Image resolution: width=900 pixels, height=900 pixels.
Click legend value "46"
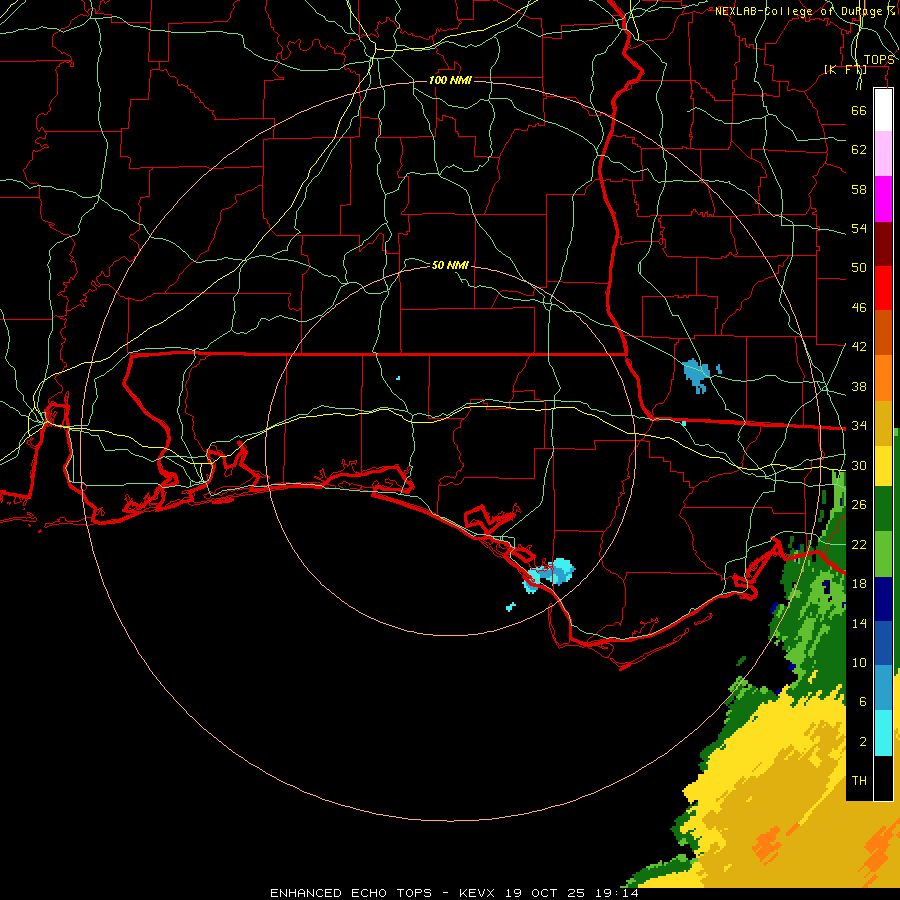click(x=859, y=308)
